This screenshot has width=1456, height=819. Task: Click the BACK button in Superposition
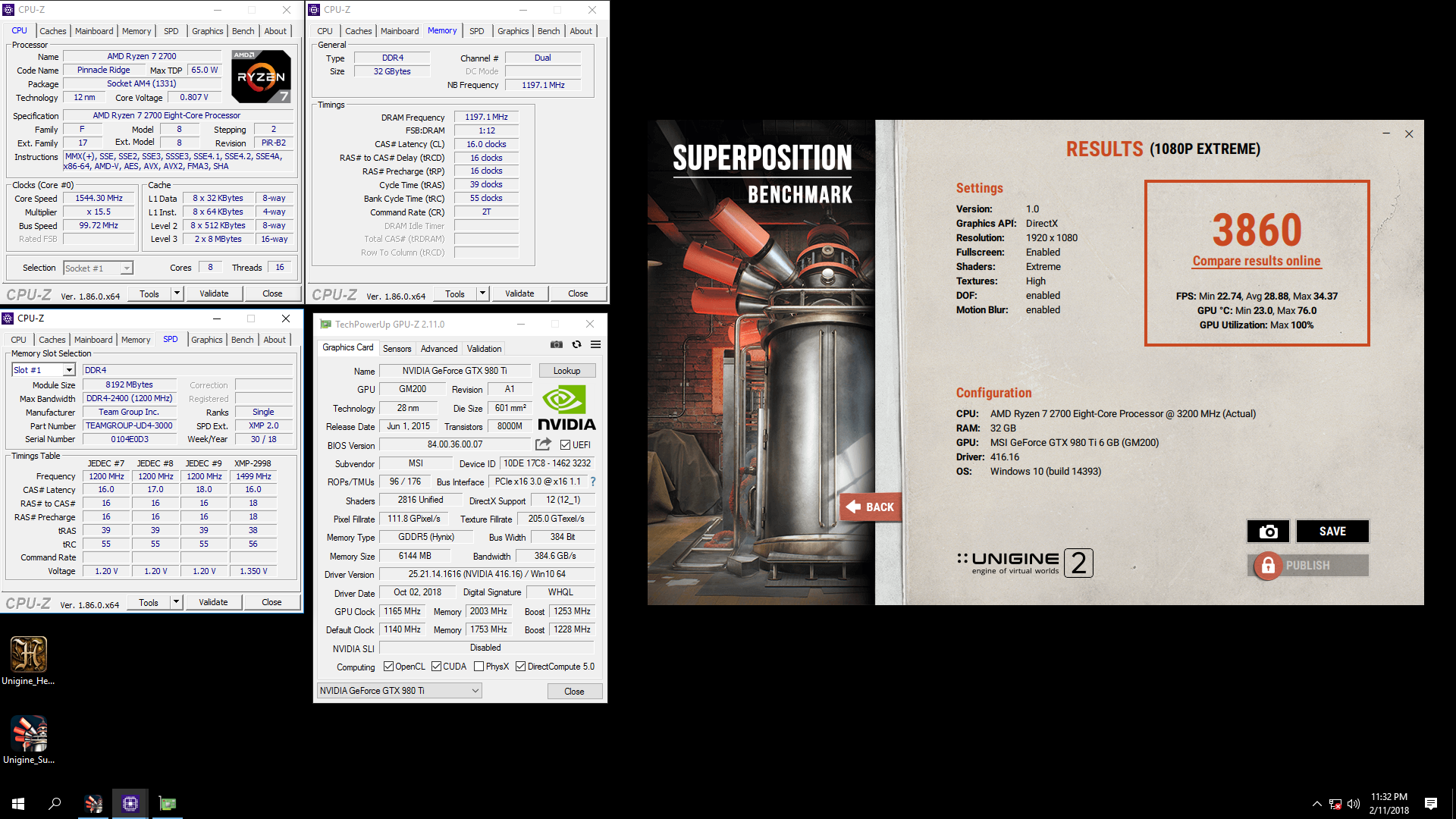coord(871,507)
